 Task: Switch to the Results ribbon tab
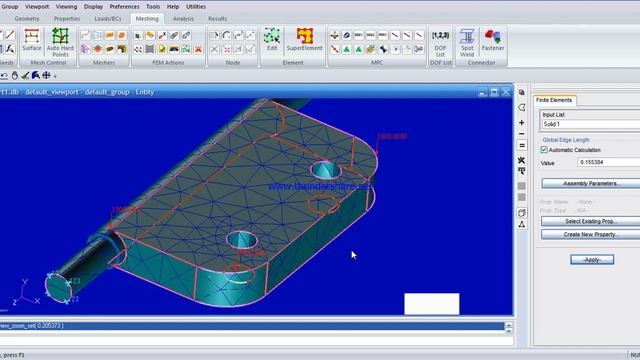[218, 19]
